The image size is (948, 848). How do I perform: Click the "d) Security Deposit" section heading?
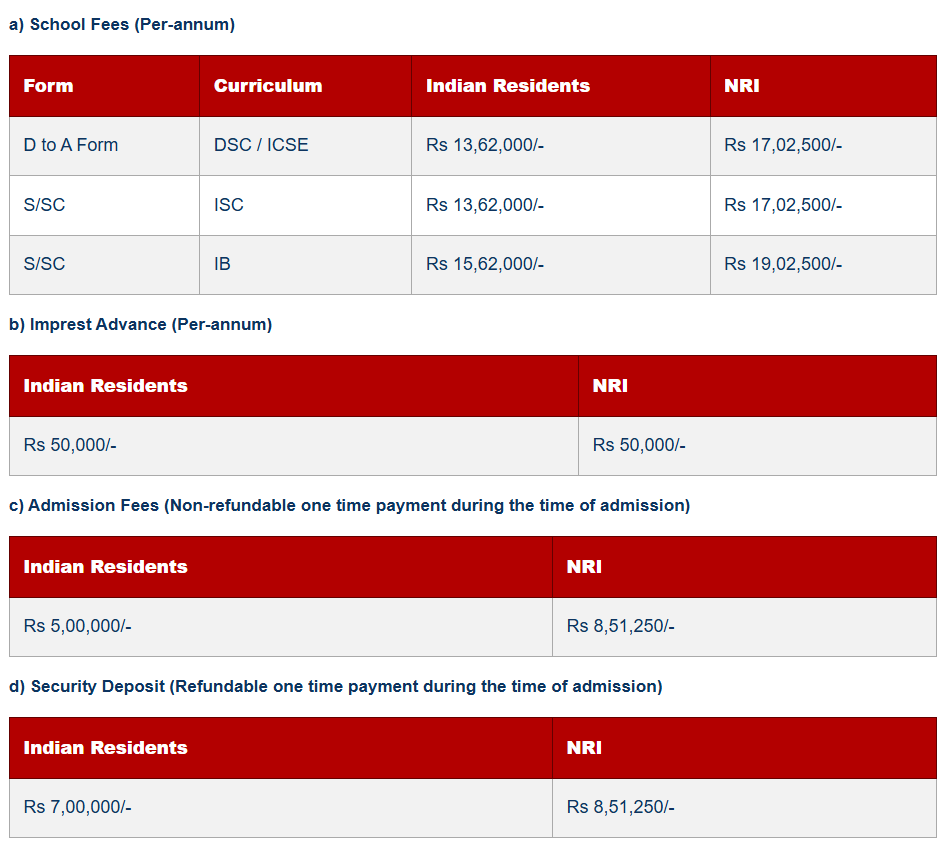tap(335, 687)
